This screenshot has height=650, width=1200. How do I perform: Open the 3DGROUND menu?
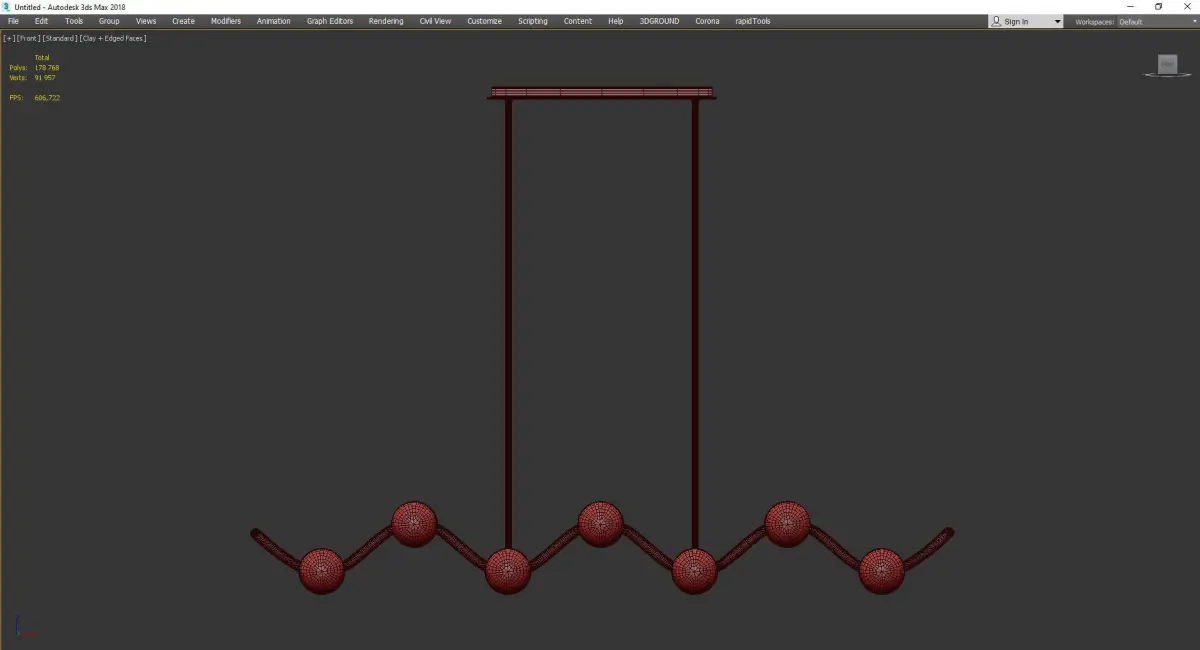click(x=659, y=21)
